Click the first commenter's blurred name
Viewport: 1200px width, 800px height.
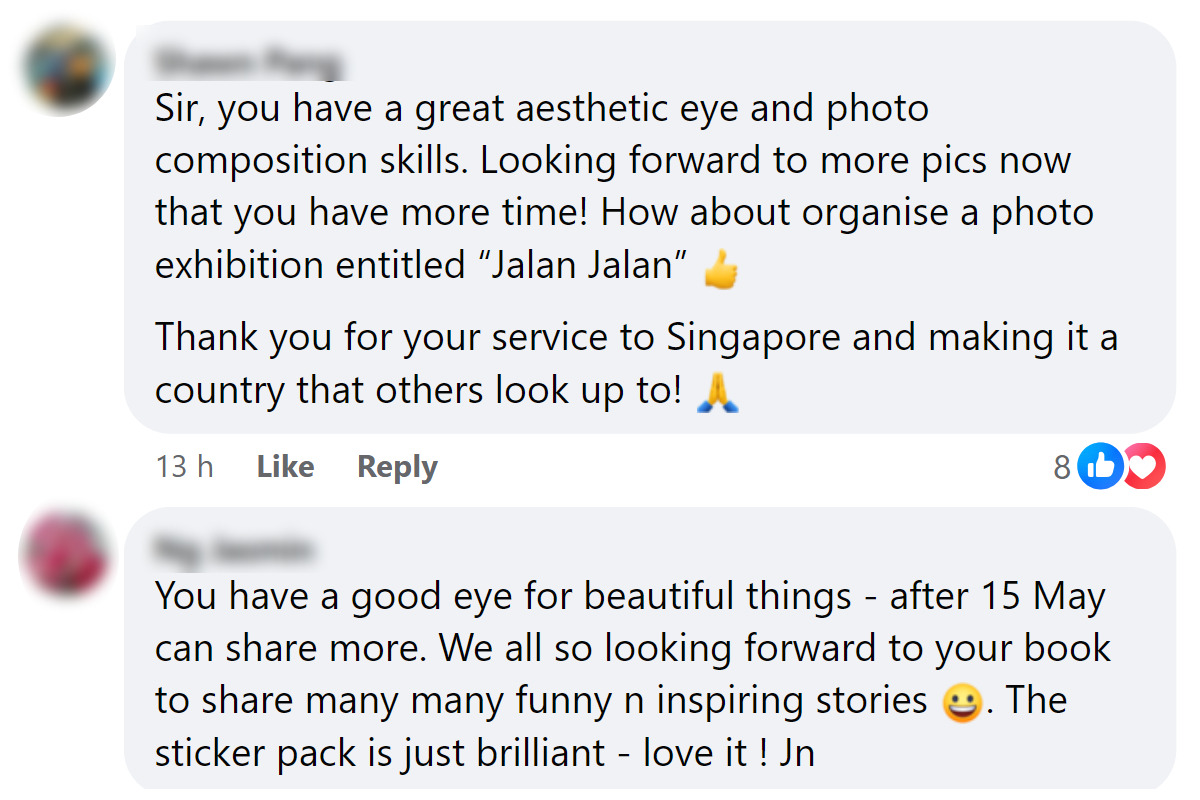coord(248,63)
